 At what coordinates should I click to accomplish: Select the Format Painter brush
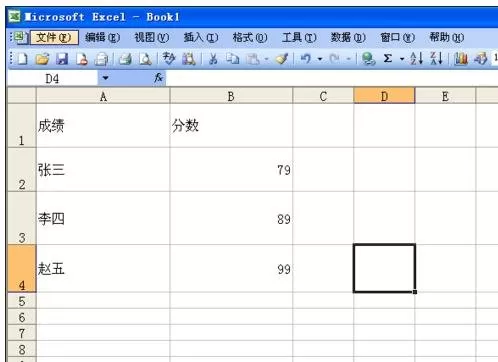tap(282, 59)
